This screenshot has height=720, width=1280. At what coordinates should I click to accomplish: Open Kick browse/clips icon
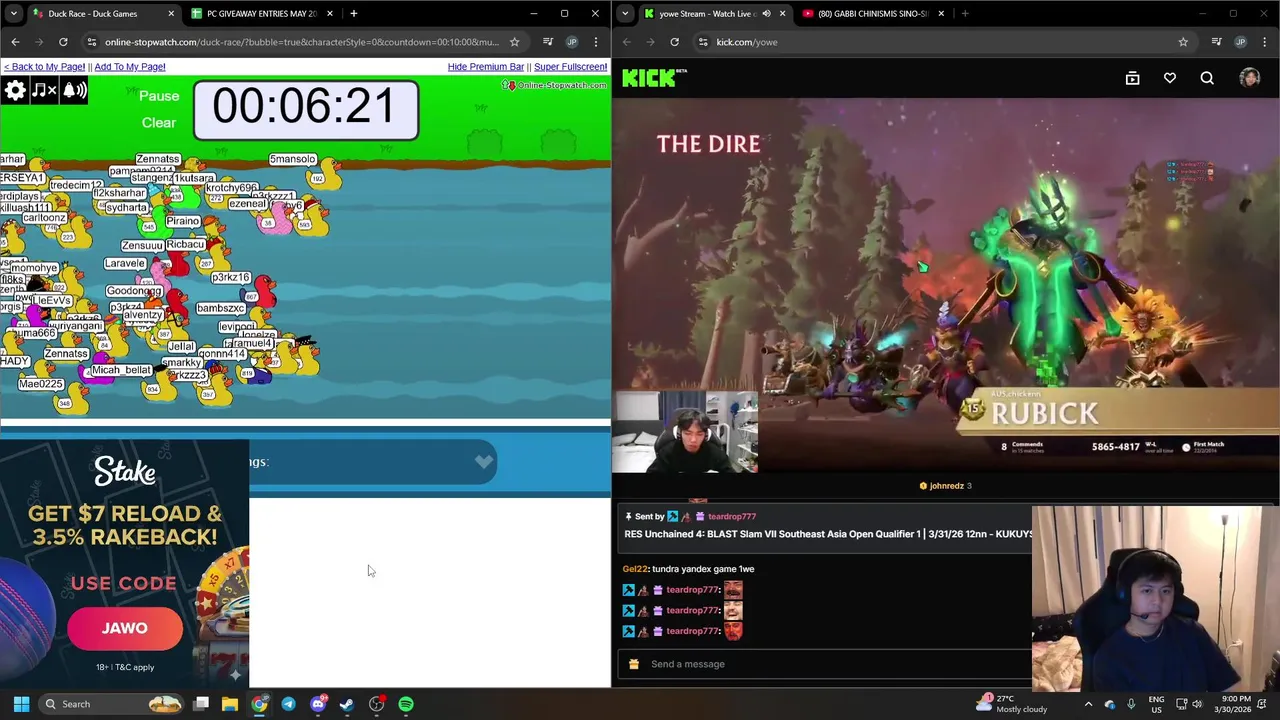pos(1132,78)
